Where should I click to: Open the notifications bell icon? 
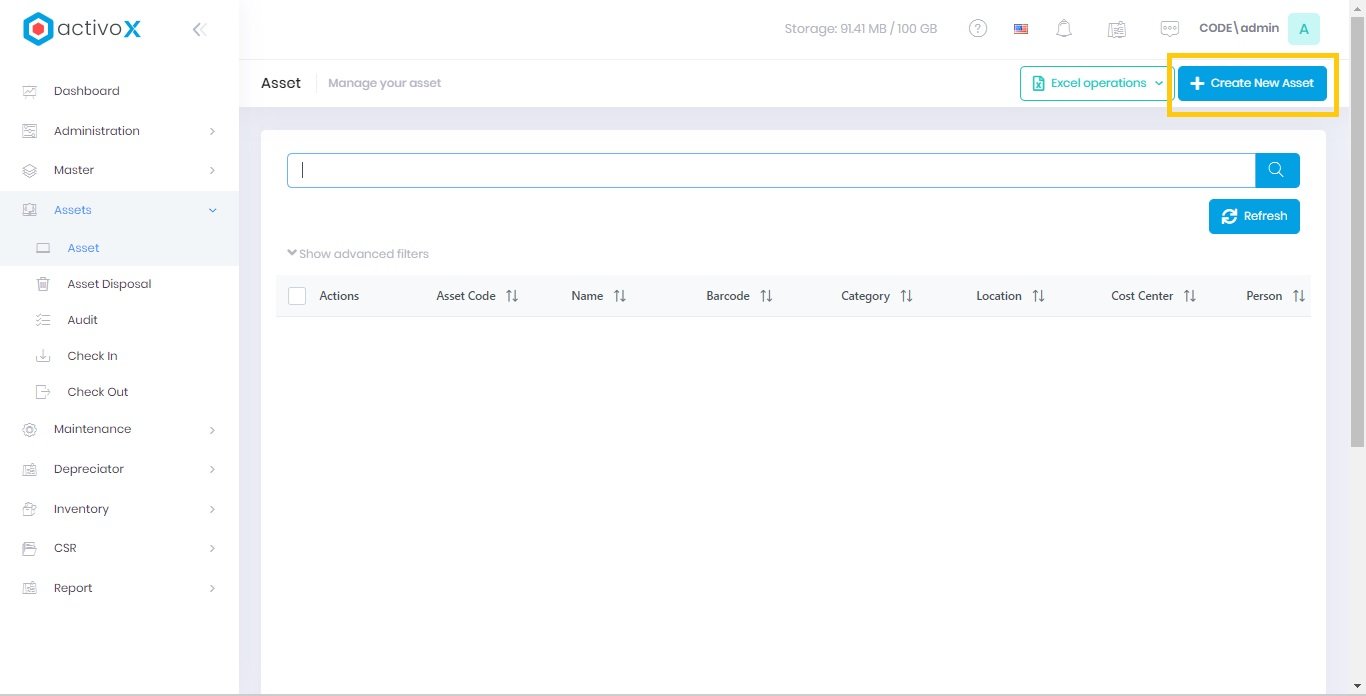pos(1064,29)
